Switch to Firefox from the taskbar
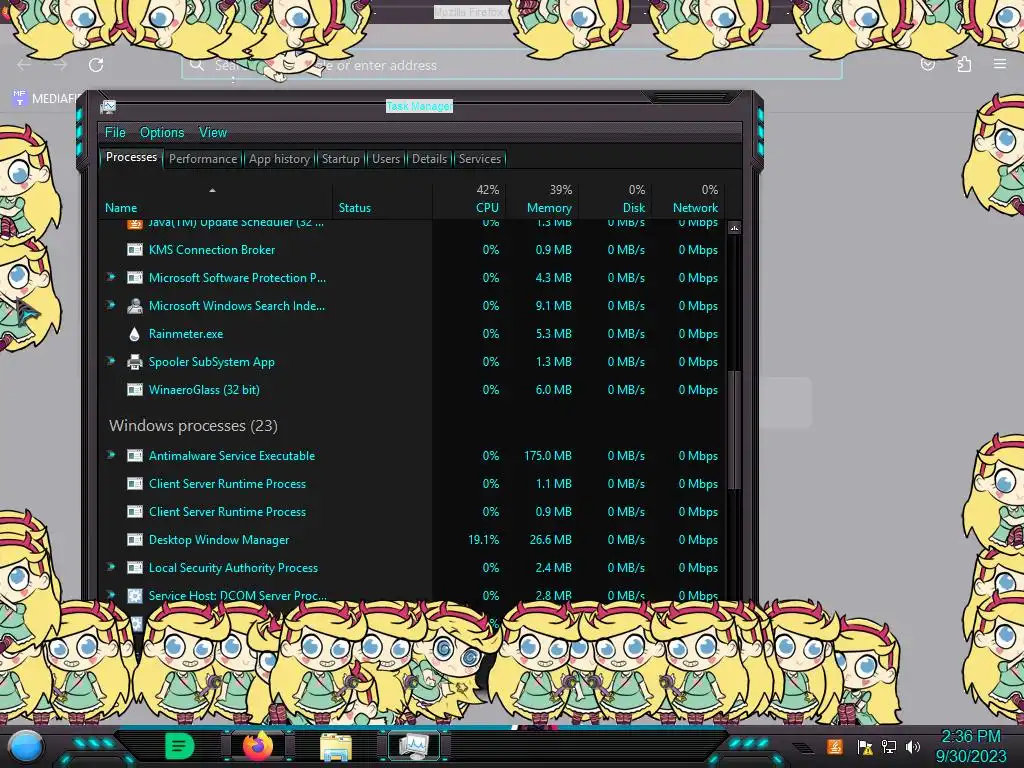 257,745
